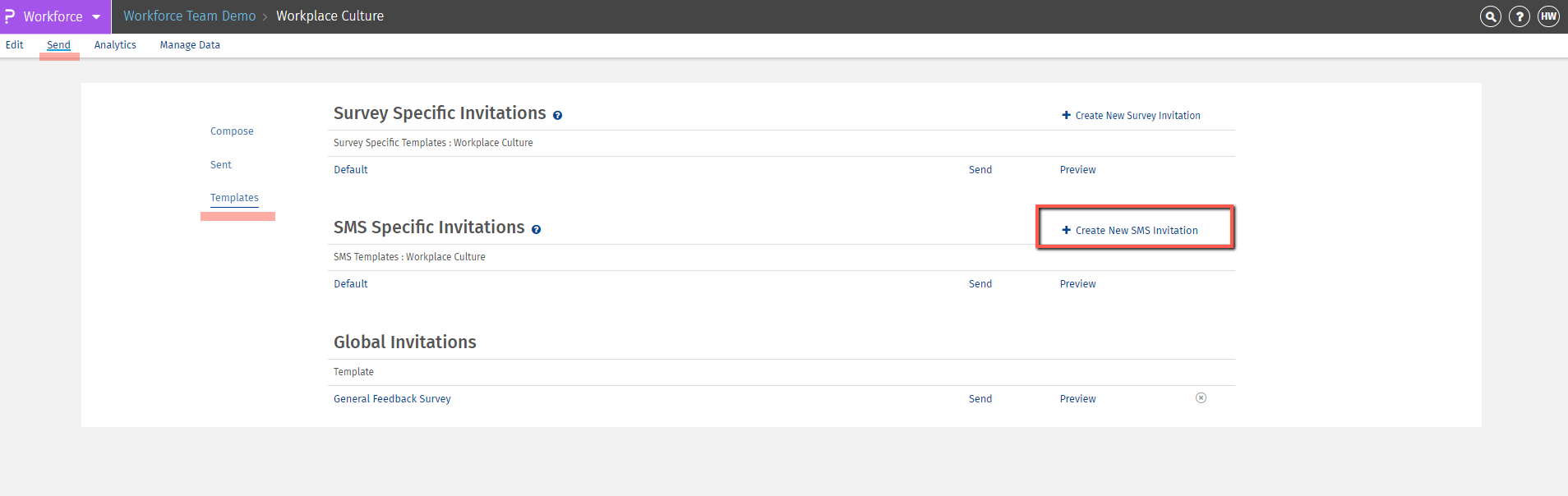
Task: Click help icon beside Survey Specific Invitations
Action: tap(557, 116)
